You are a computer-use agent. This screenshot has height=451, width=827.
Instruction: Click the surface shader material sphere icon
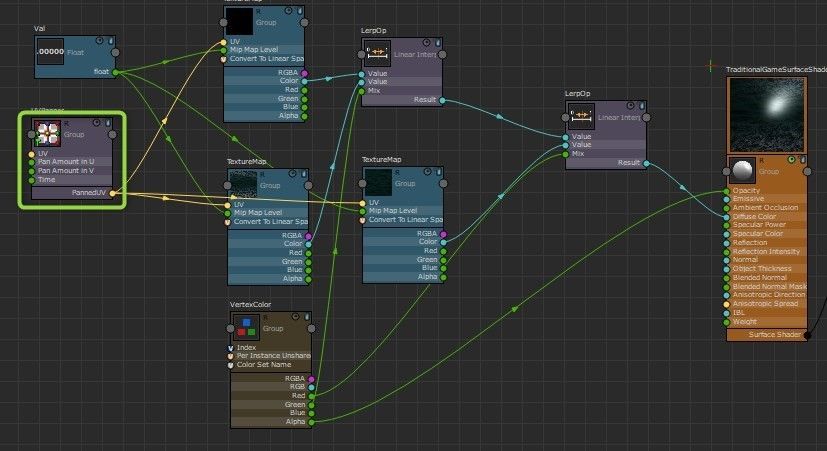pyautogui.click(x=743, y=171)
